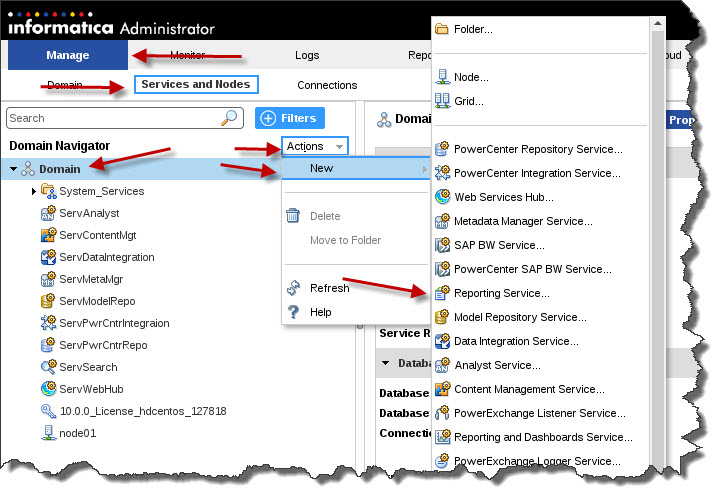Switch to the Monitor tab
727x503 pixels.
point(187,55)
